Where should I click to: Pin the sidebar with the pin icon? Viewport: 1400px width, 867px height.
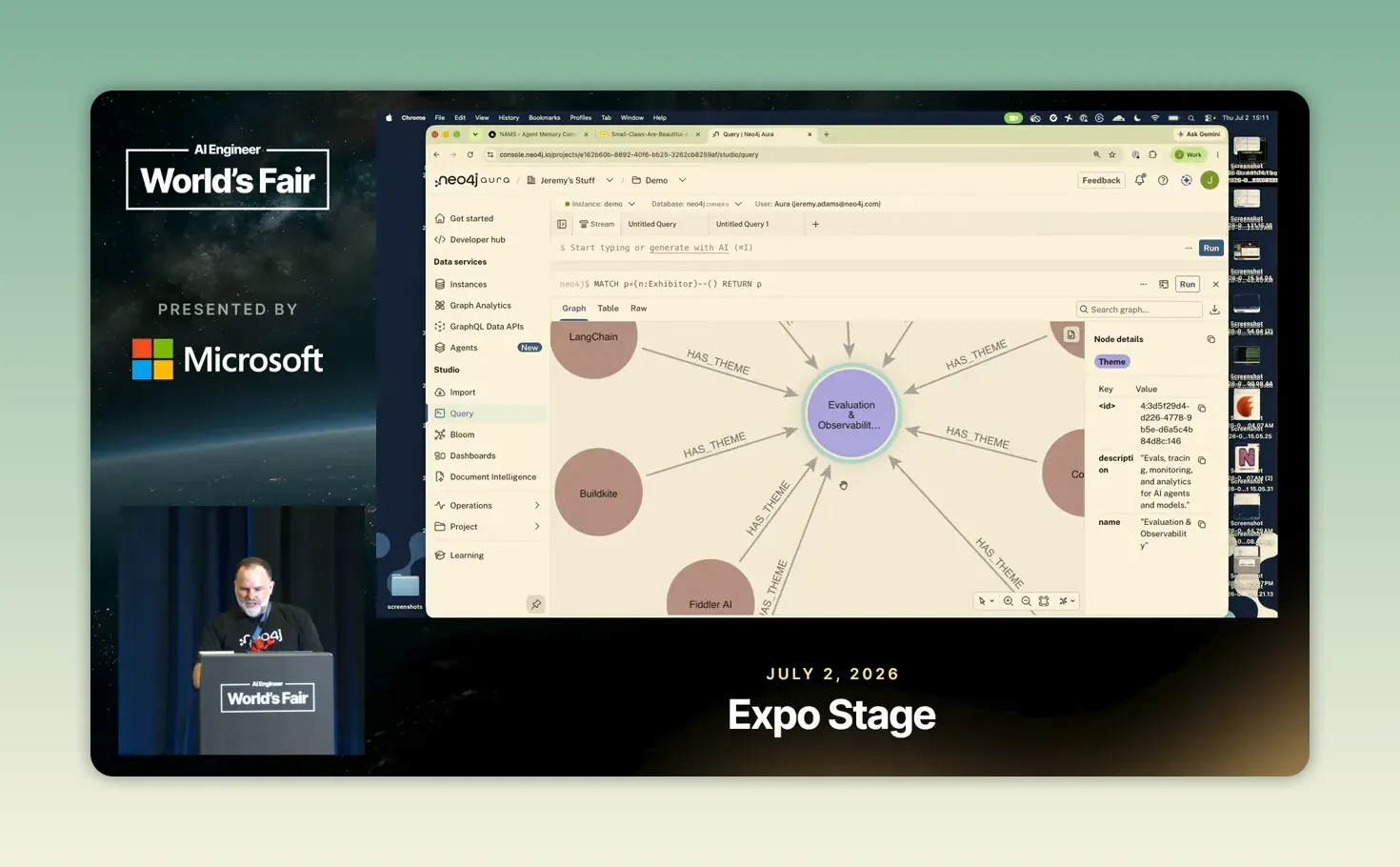tap(535, 604)
